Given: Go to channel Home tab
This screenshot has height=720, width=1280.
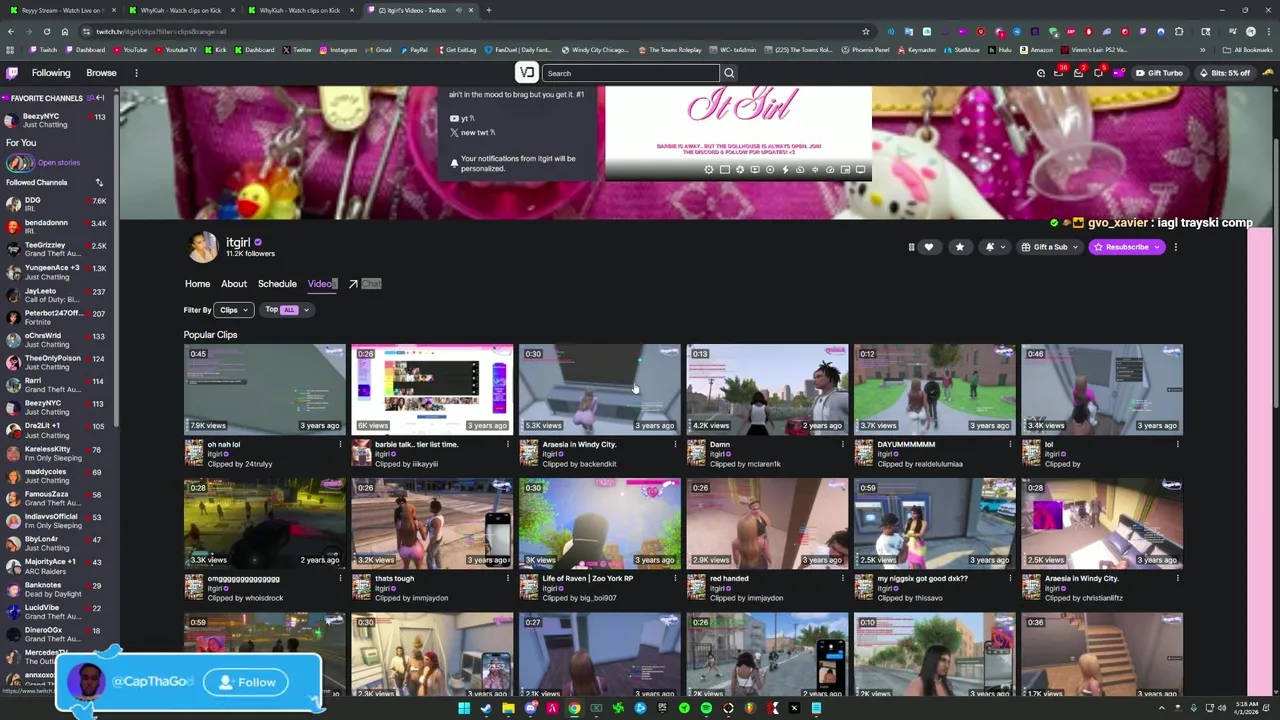Looking at the screenshot, I should (197, 284).
